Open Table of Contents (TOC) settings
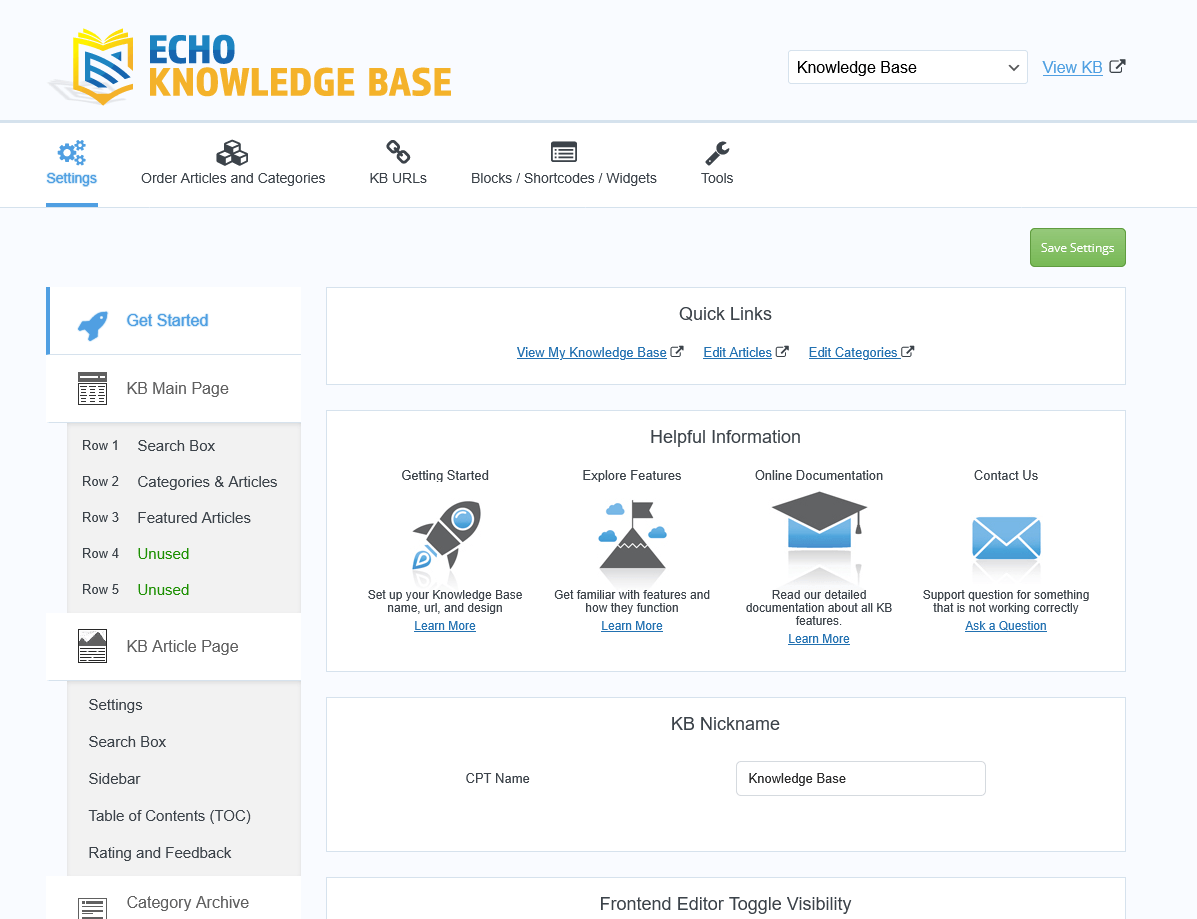 point(169,816)
